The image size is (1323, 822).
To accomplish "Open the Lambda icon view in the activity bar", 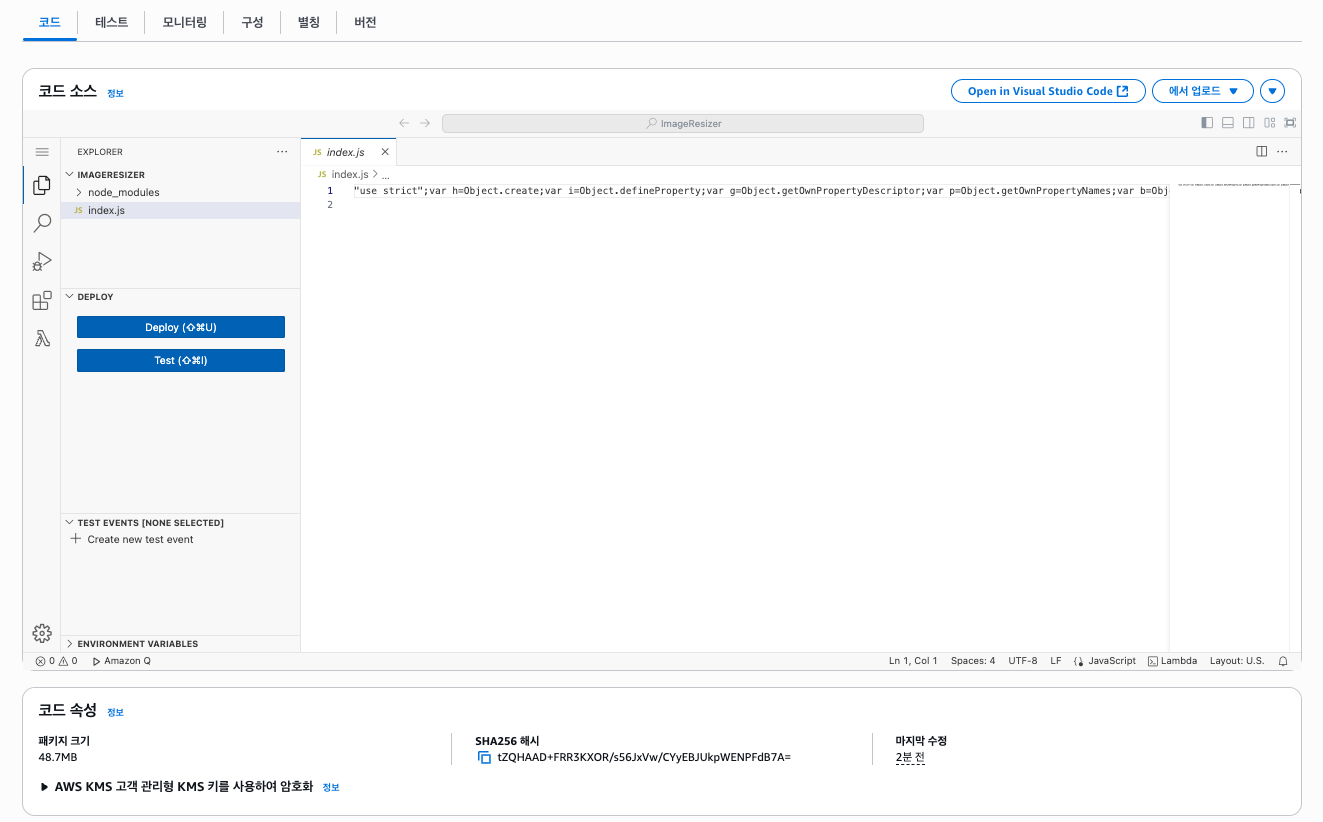I will coord(42,339).
